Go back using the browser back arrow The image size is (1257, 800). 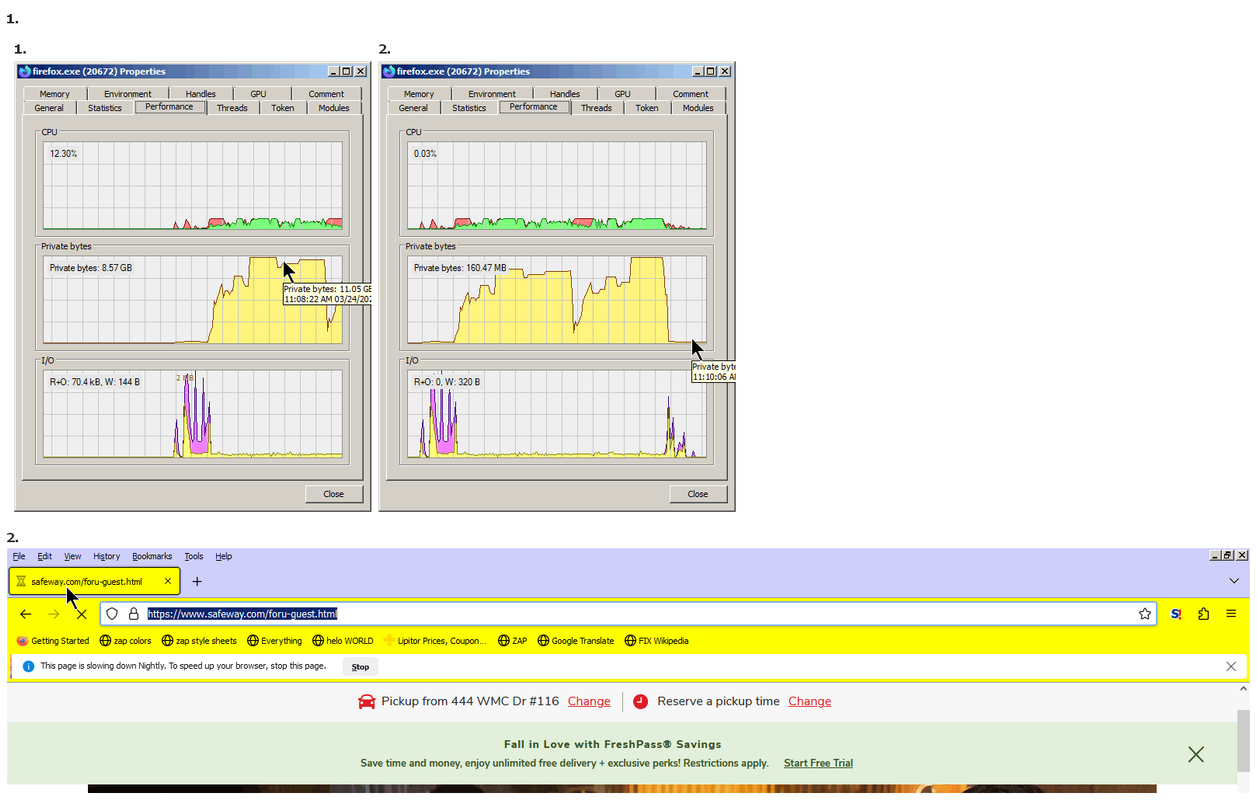[26, 614]
